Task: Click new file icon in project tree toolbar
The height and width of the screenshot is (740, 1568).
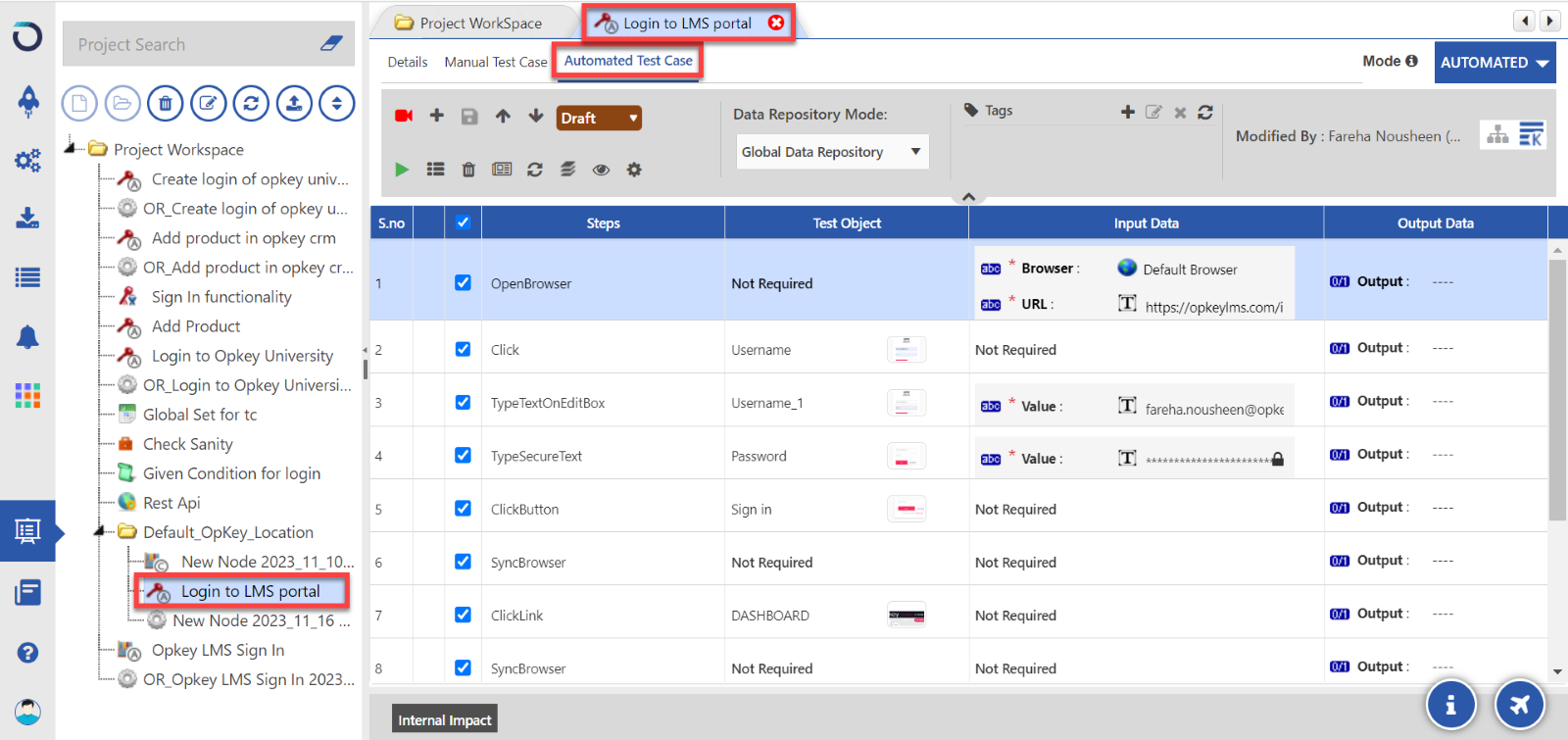Action: coord(79,103)
